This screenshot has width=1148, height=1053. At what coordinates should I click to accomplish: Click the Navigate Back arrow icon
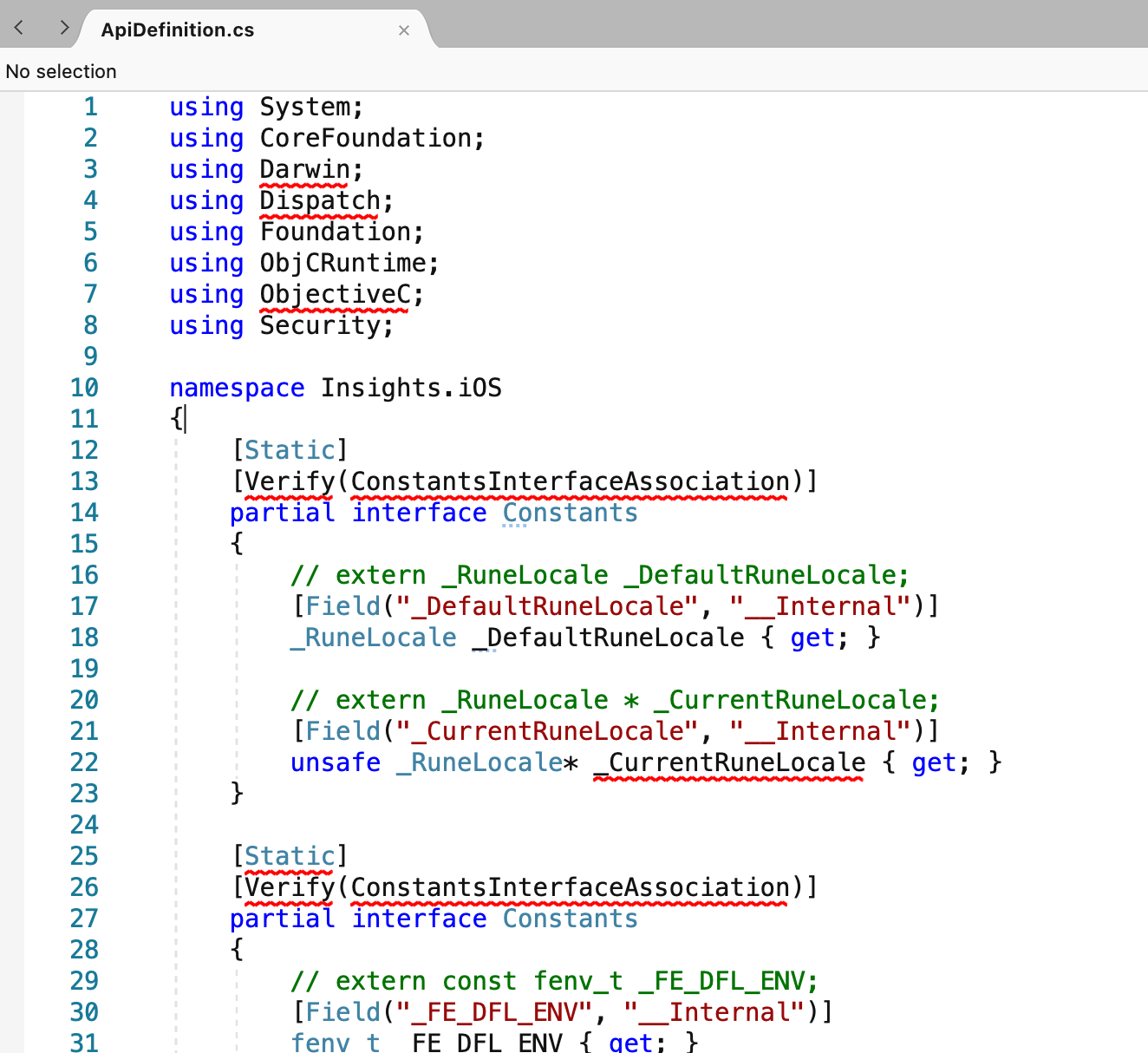pos(18,27)
